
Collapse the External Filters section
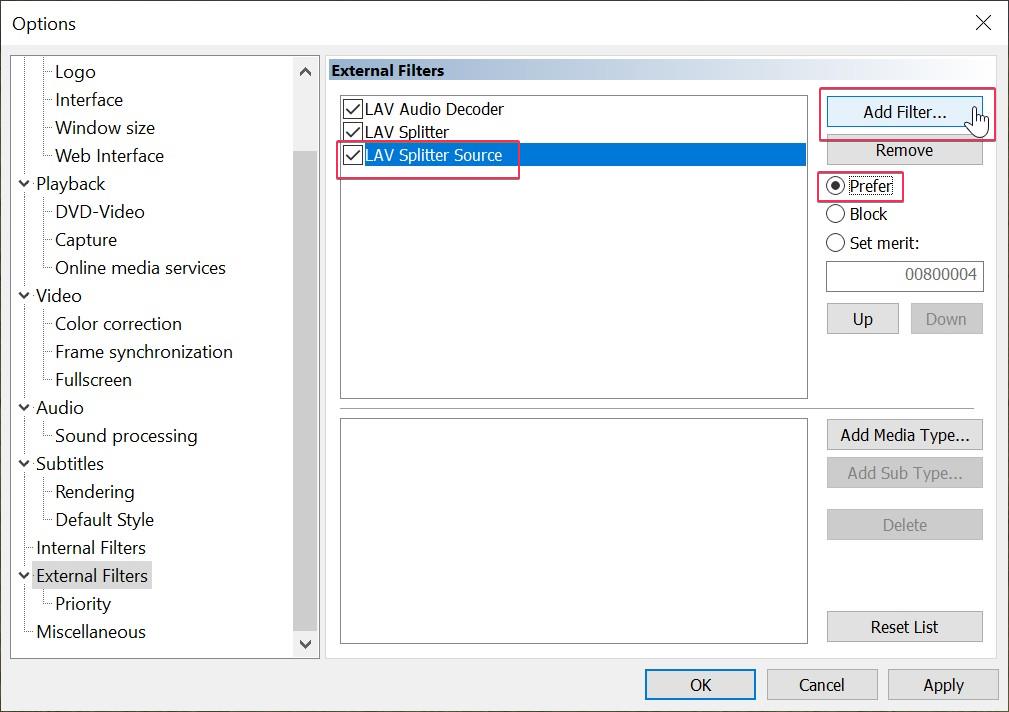23,575
